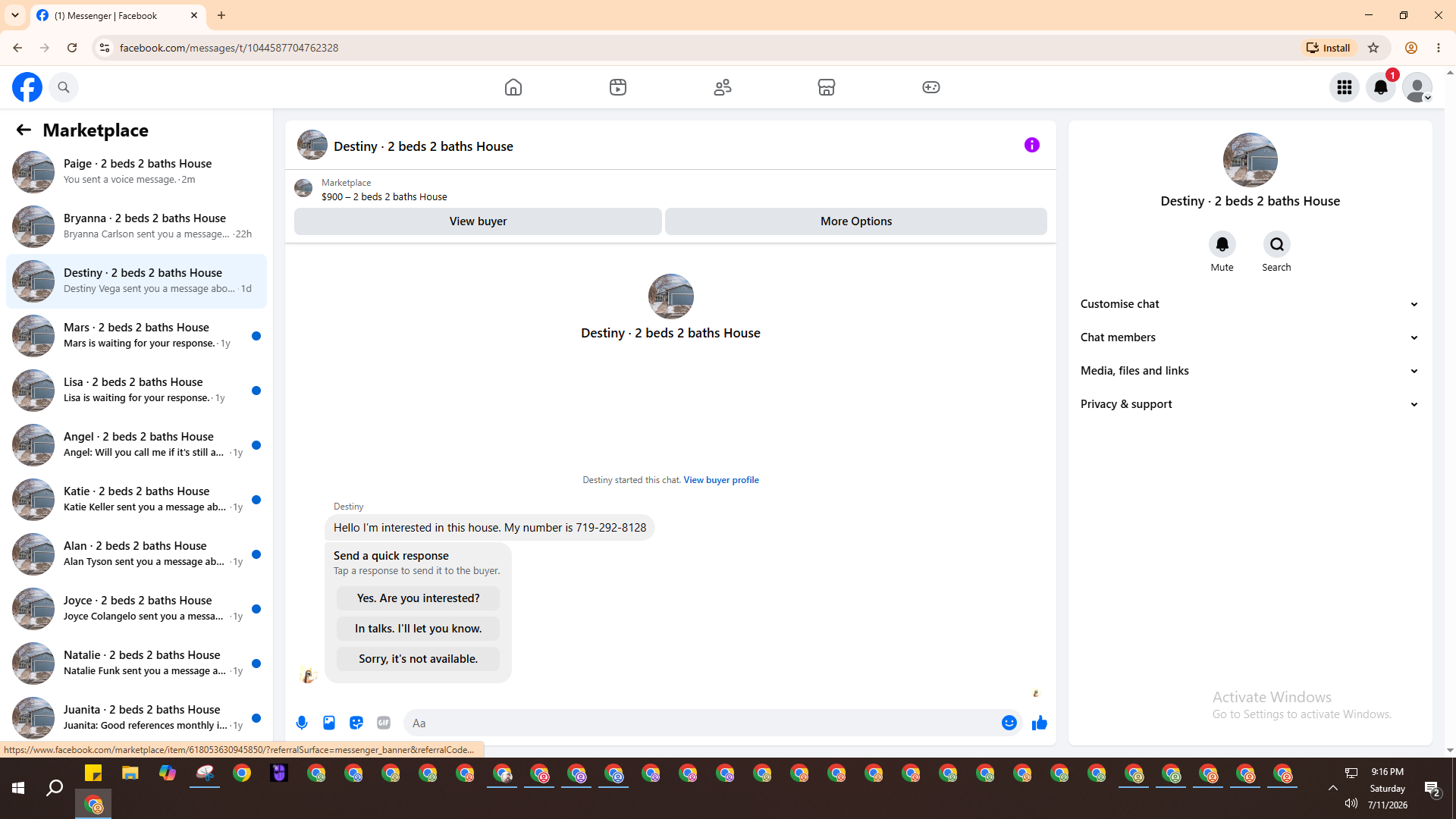Open the Chrome profile icon

click(1411, 48)
